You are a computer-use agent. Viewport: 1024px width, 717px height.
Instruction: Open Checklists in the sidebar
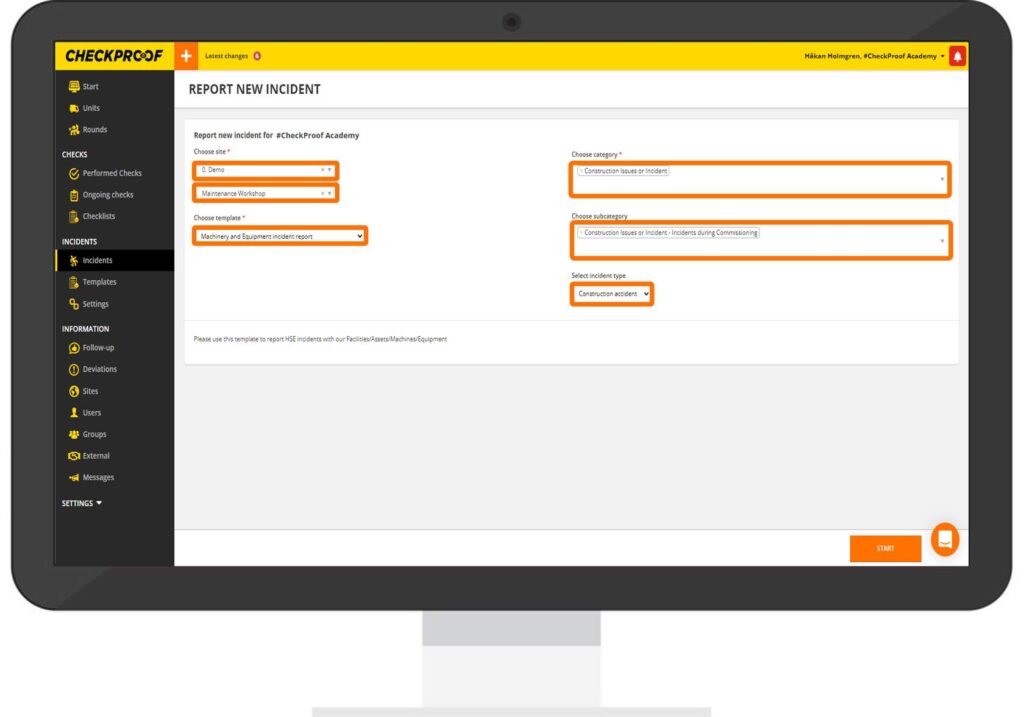(x=100, y=217)
